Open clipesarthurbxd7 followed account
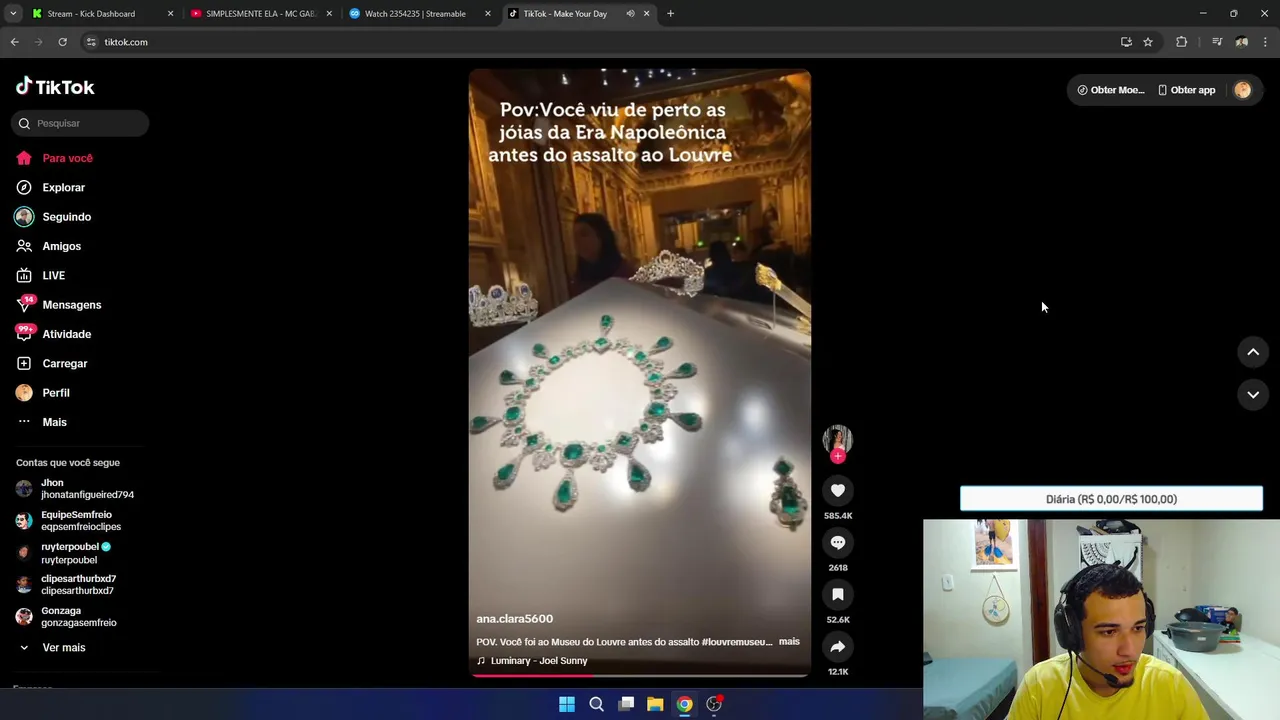Screen dimensions: 1280x720 point(66,585)
